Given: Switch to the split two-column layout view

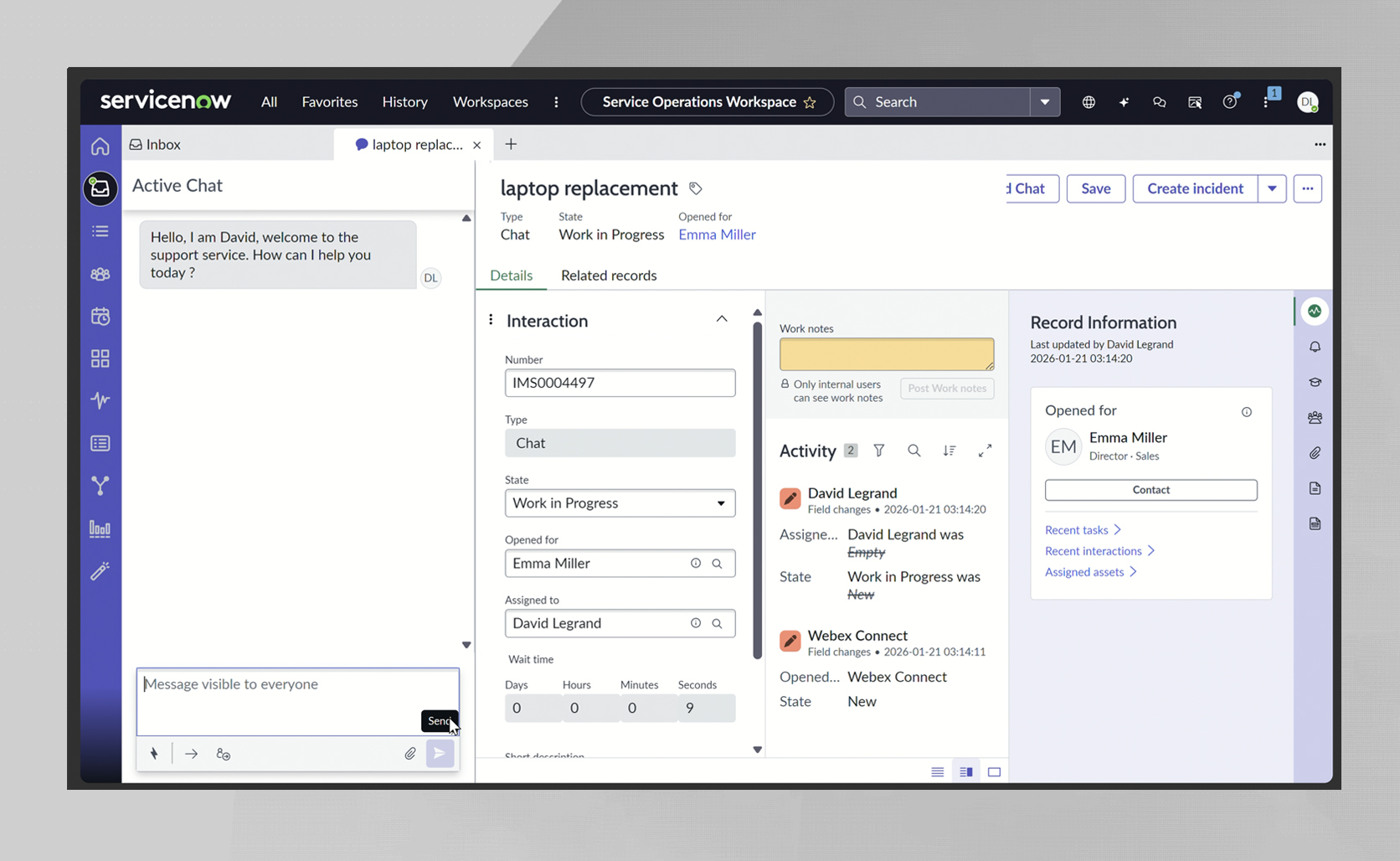Looking at the screenshot, I should point(965,772).
